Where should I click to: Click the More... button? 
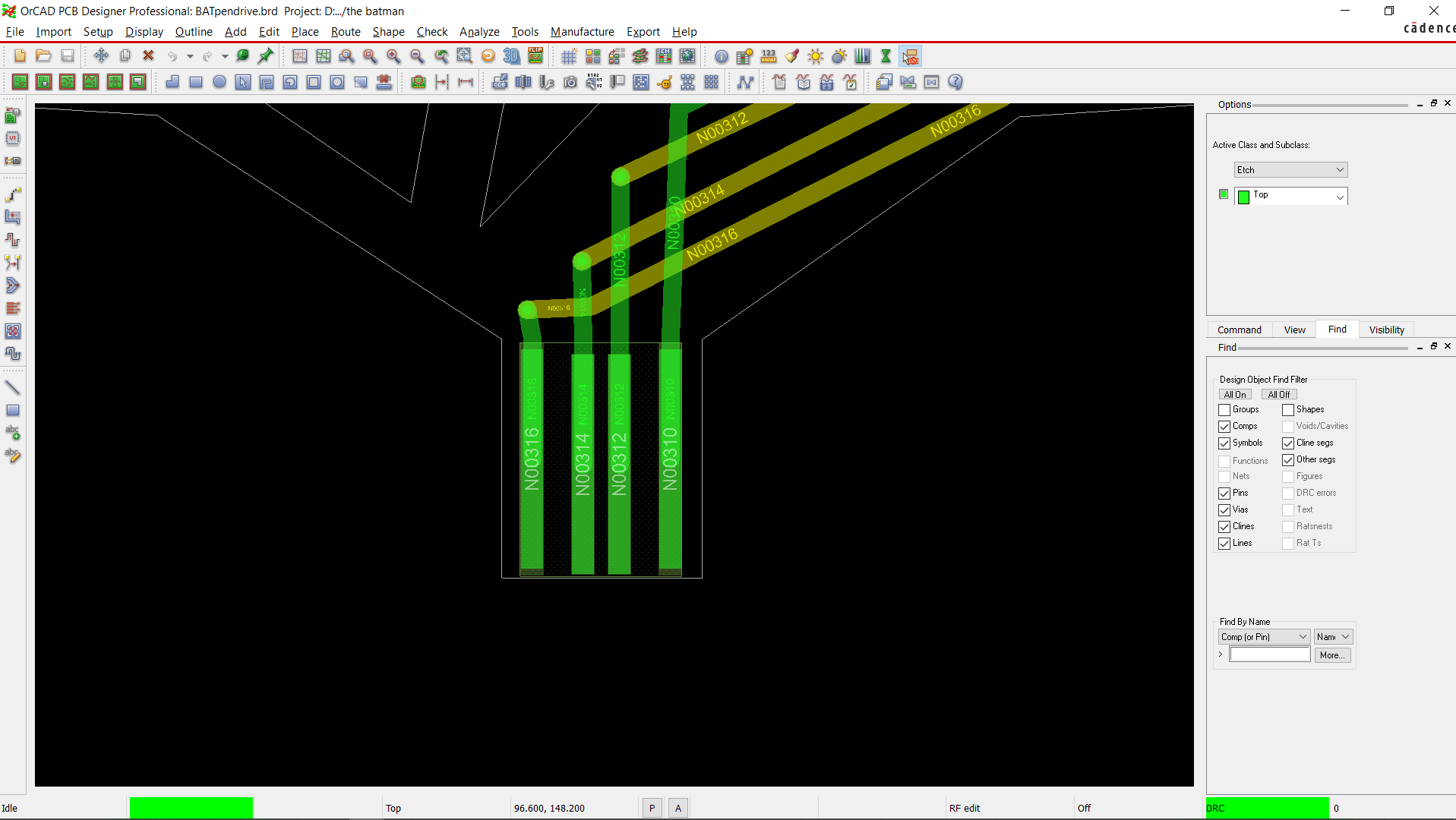(1332, 655)
